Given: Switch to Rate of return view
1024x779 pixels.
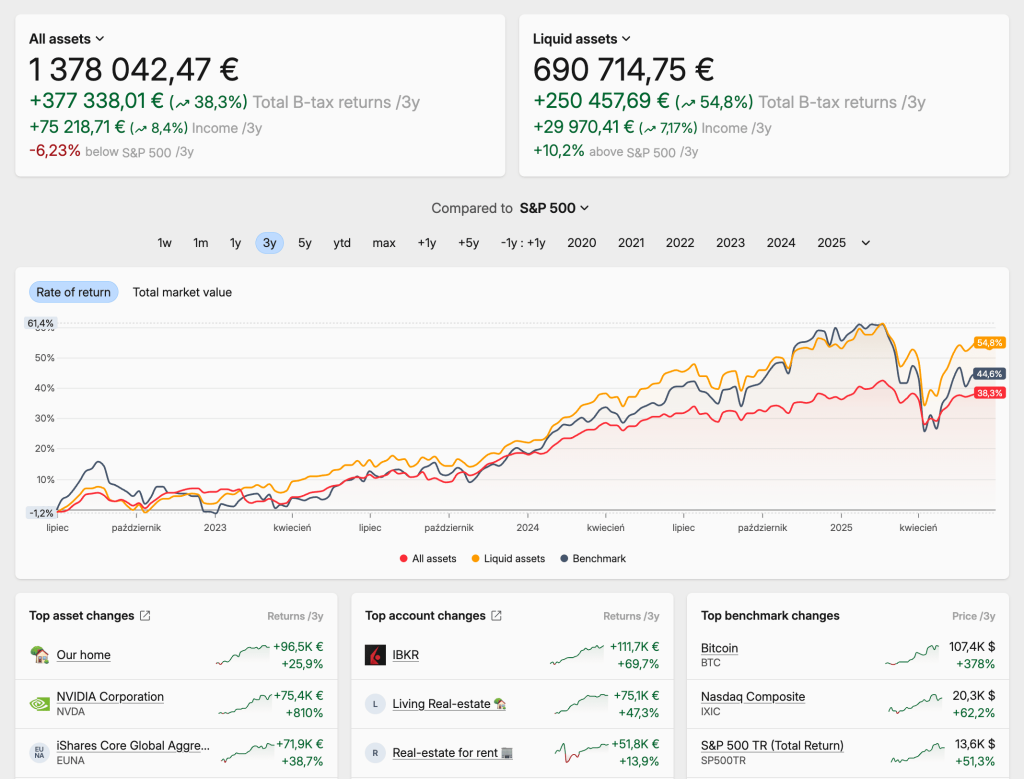Looking at the screenshot, I should tap(74, 292).
